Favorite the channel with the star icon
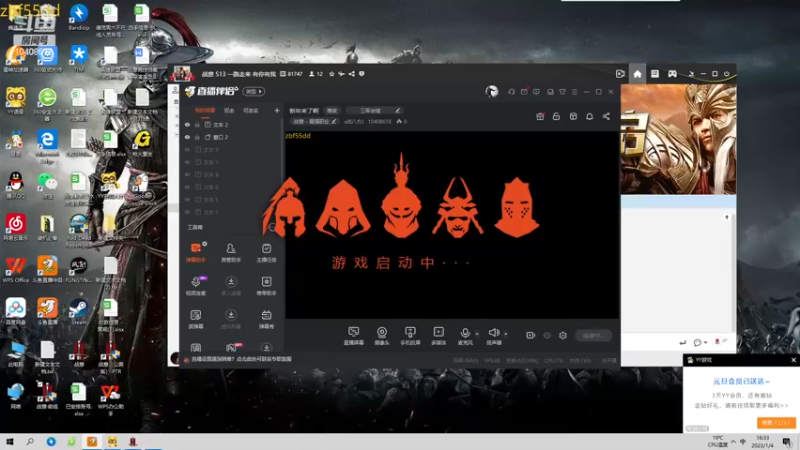 click(332, 74)
